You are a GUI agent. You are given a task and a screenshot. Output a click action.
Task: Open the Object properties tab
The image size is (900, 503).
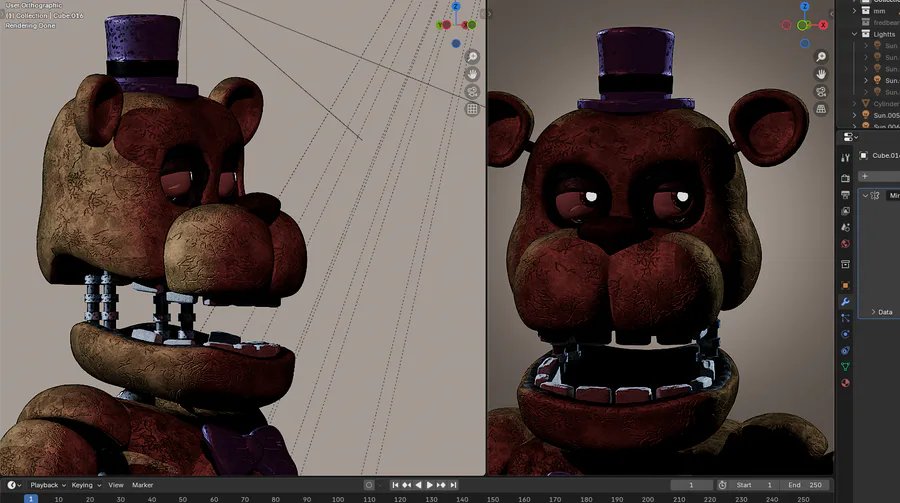coord(845,285)
